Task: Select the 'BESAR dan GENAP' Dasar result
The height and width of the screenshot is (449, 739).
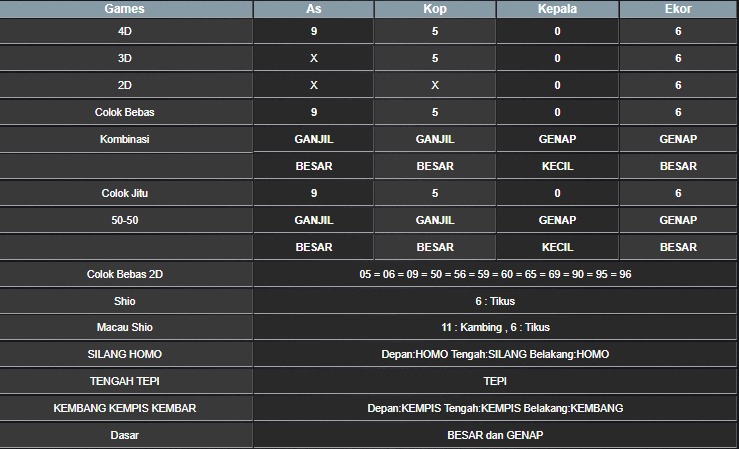Action: 495,435
